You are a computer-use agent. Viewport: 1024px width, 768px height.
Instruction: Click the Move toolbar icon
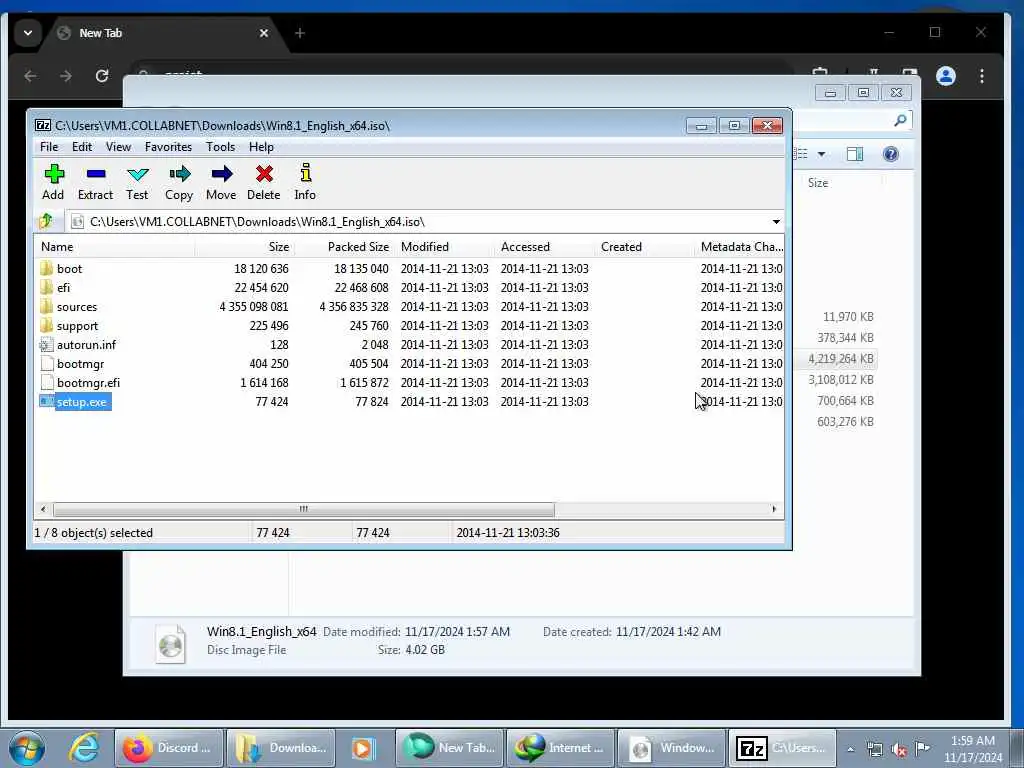coord(221,182)
